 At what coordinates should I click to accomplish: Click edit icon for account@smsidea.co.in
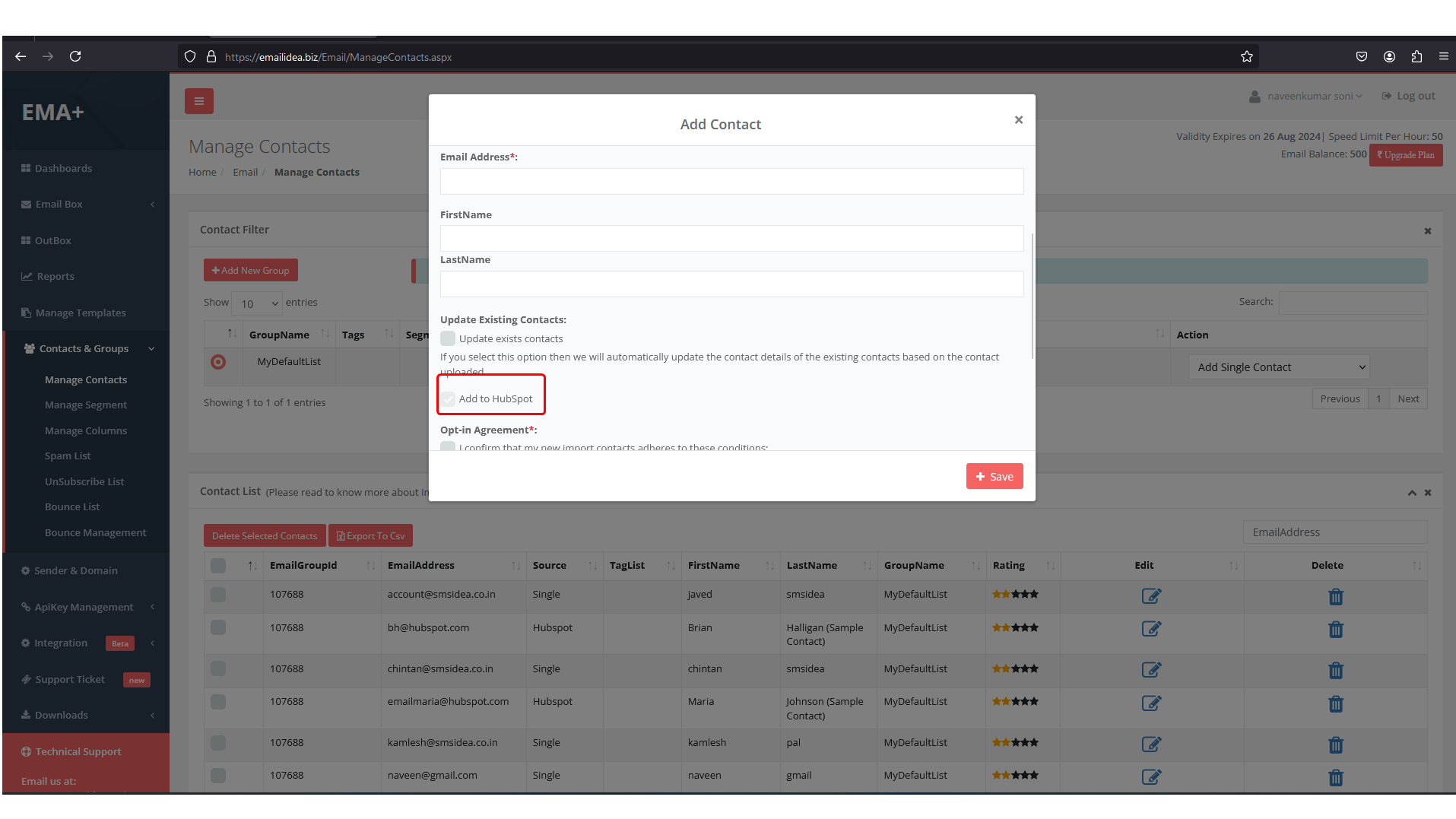(1151, 596)
